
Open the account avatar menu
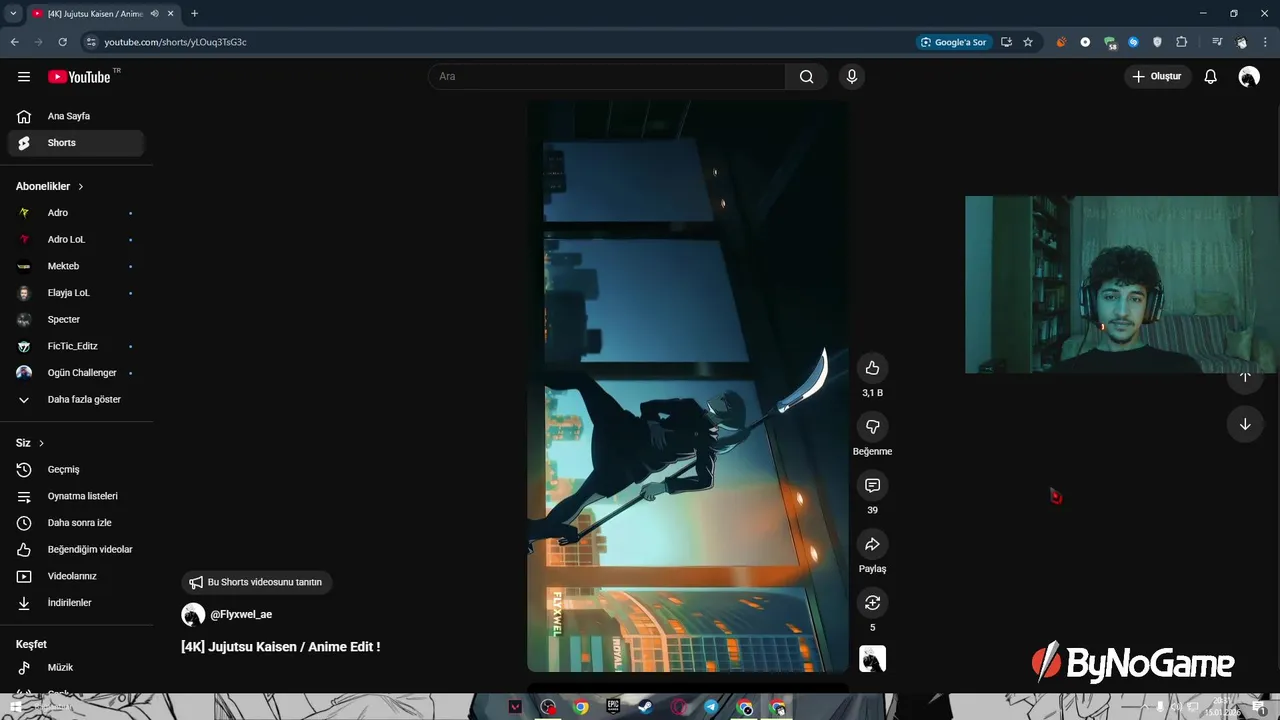coord(1249,77)
